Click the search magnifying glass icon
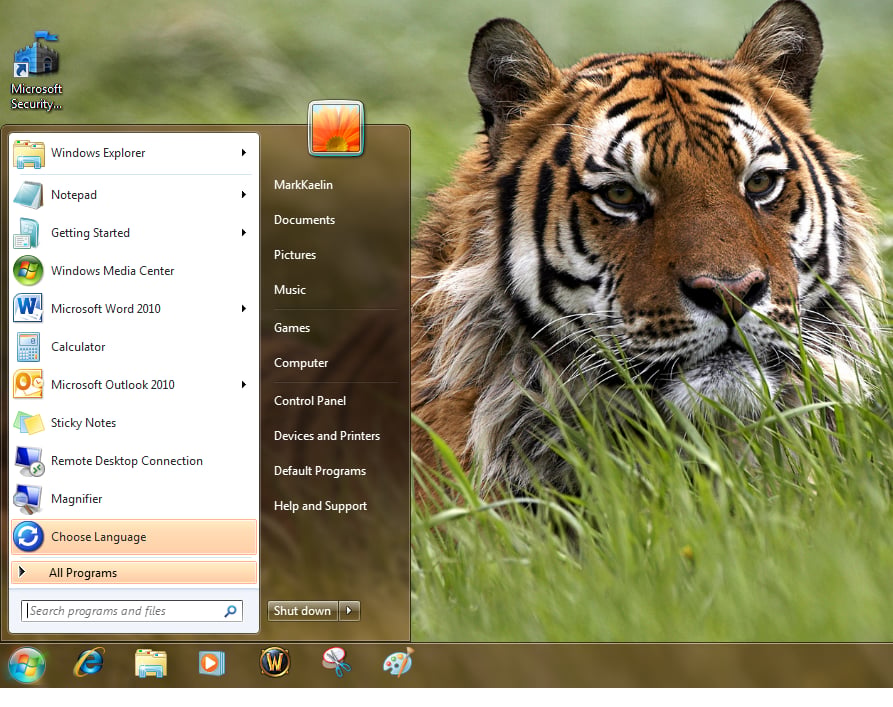 pyautogui.click(x=230, y=611)
